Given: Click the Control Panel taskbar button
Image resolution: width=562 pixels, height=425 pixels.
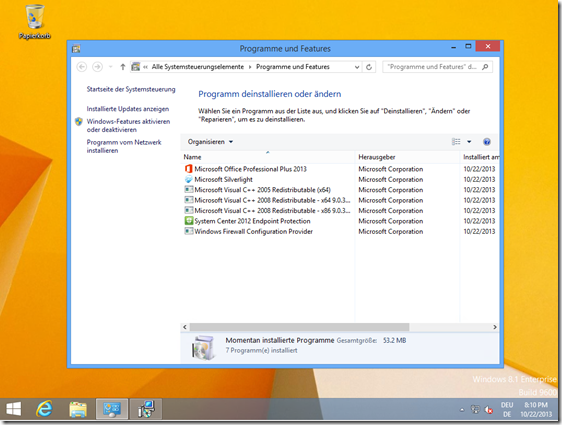Looking at the screenshot, I should click(111, 409).
